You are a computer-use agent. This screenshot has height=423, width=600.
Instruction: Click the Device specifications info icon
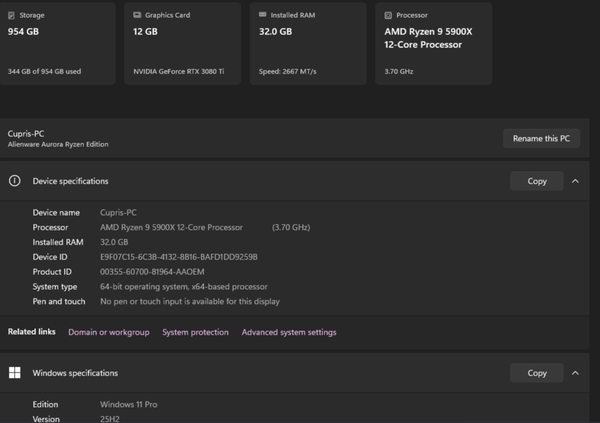(15, 181)
